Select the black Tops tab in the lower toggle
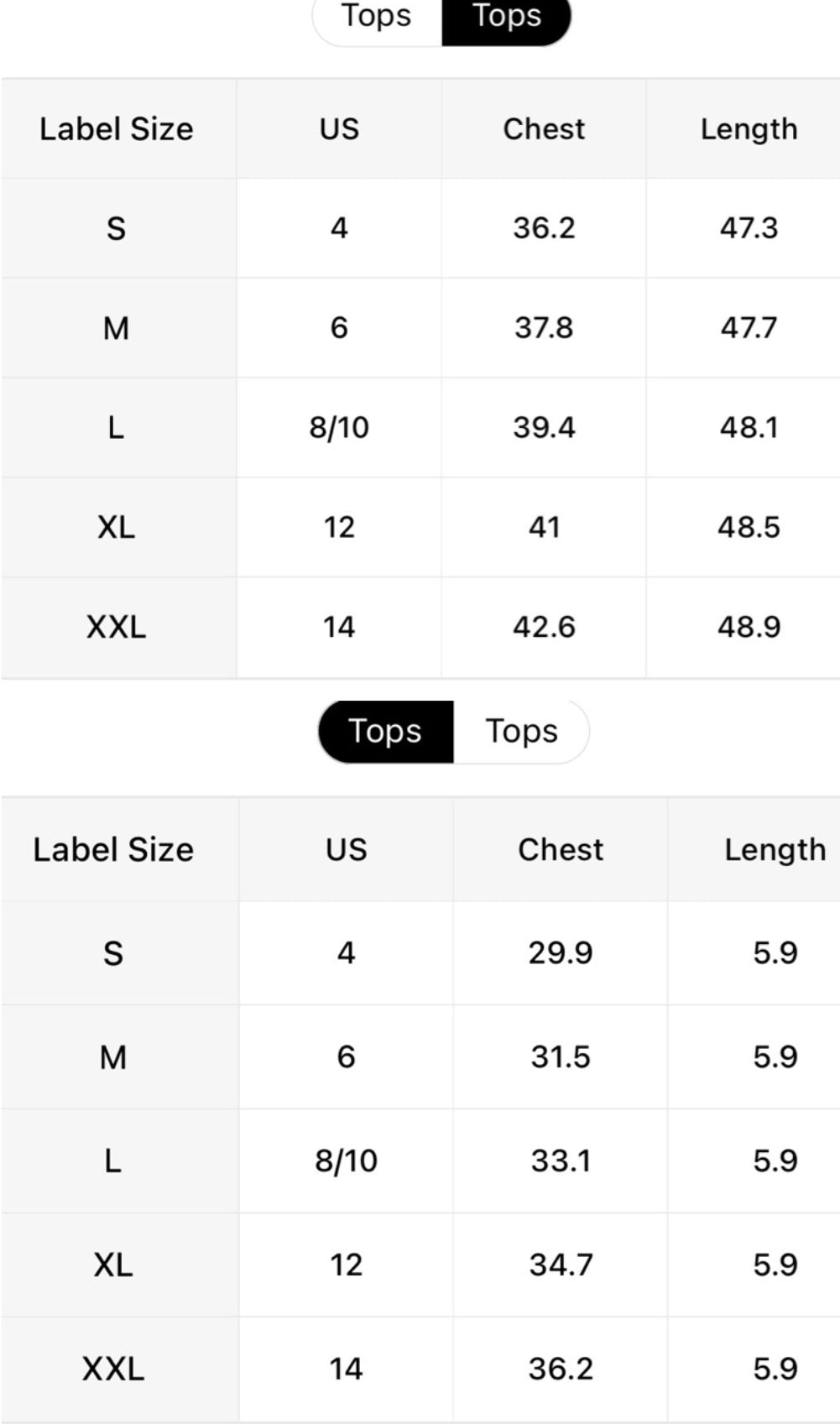 pos(385,732)
